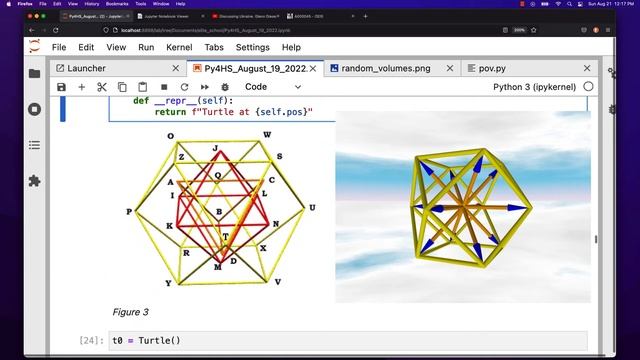Click the __repr__ code cell editor
This screenshot has width=640, height=360.
[x=222, y=109]
